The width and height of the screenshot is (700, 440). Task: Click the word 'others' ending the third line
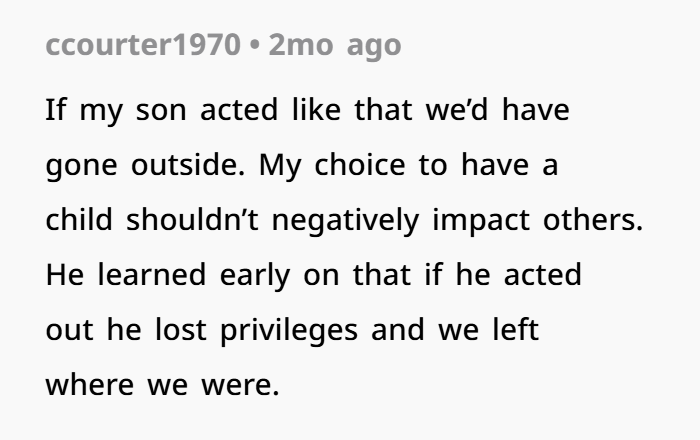pyautogui.click(x=589, y=220)
